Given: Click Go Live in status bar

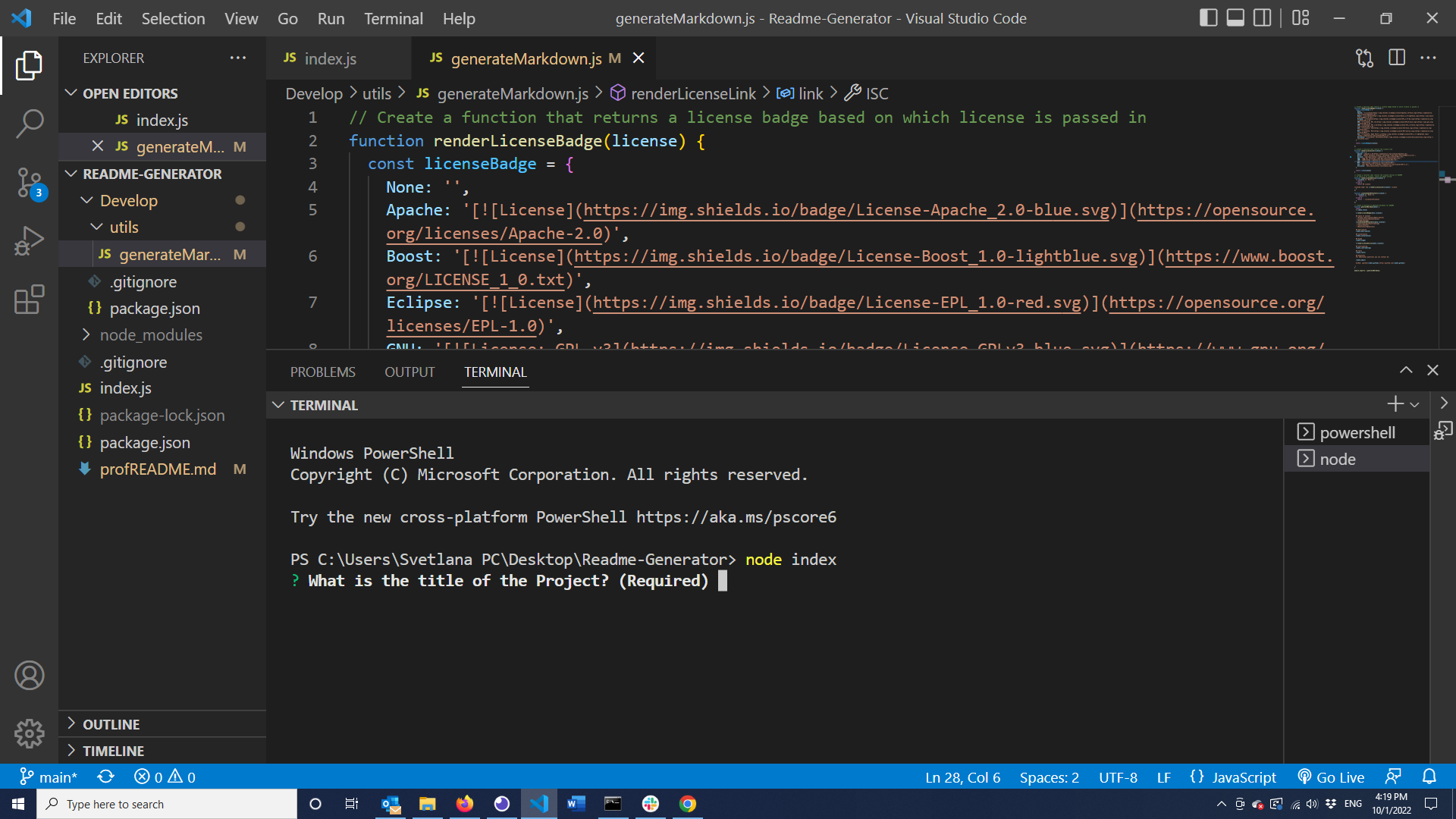Looking at the screenshot, I should pos(1331,777).
